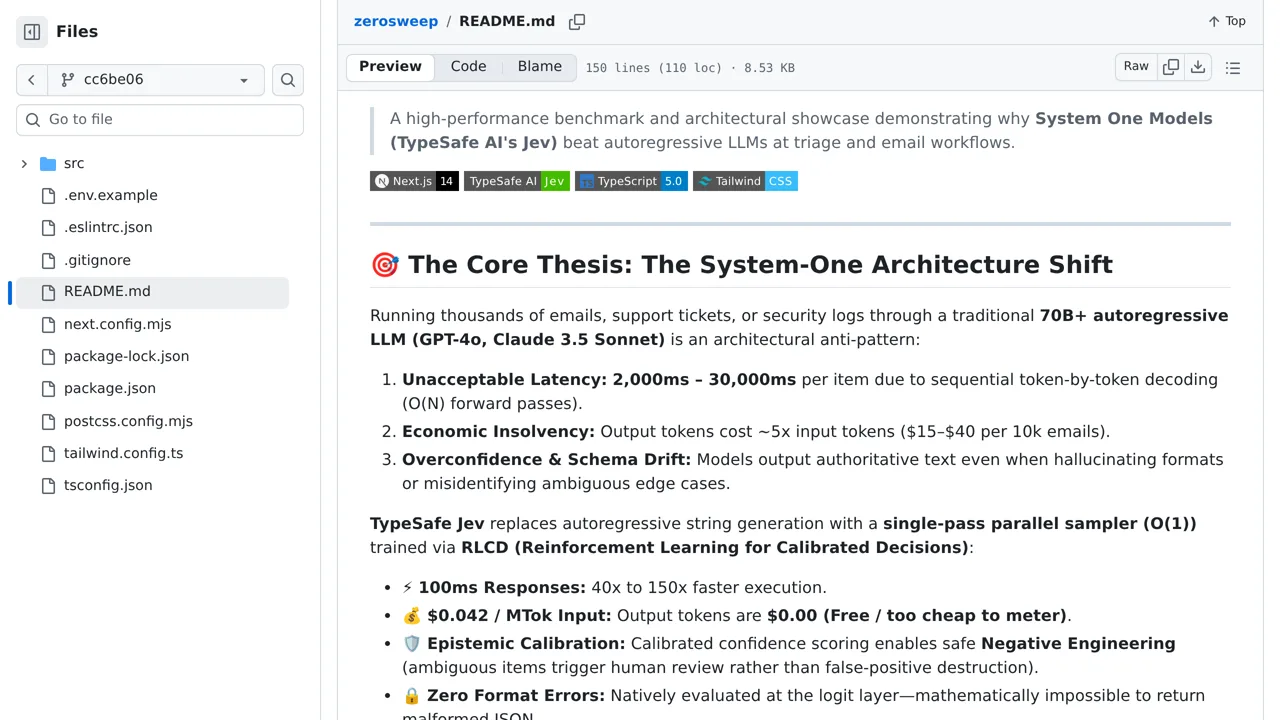Click the Tailwind CSS badge
1280x720 pixels.
(745, 181)
